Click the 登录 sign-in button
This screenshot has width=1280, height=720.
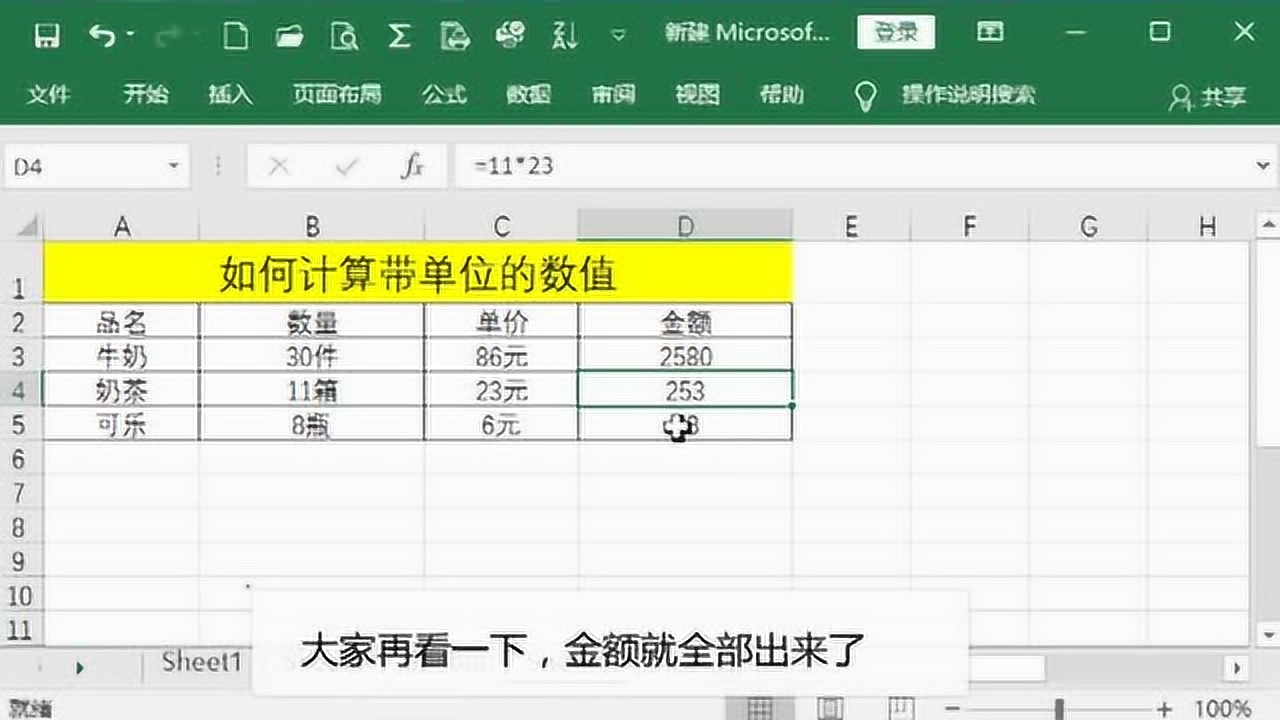[895, 32]
